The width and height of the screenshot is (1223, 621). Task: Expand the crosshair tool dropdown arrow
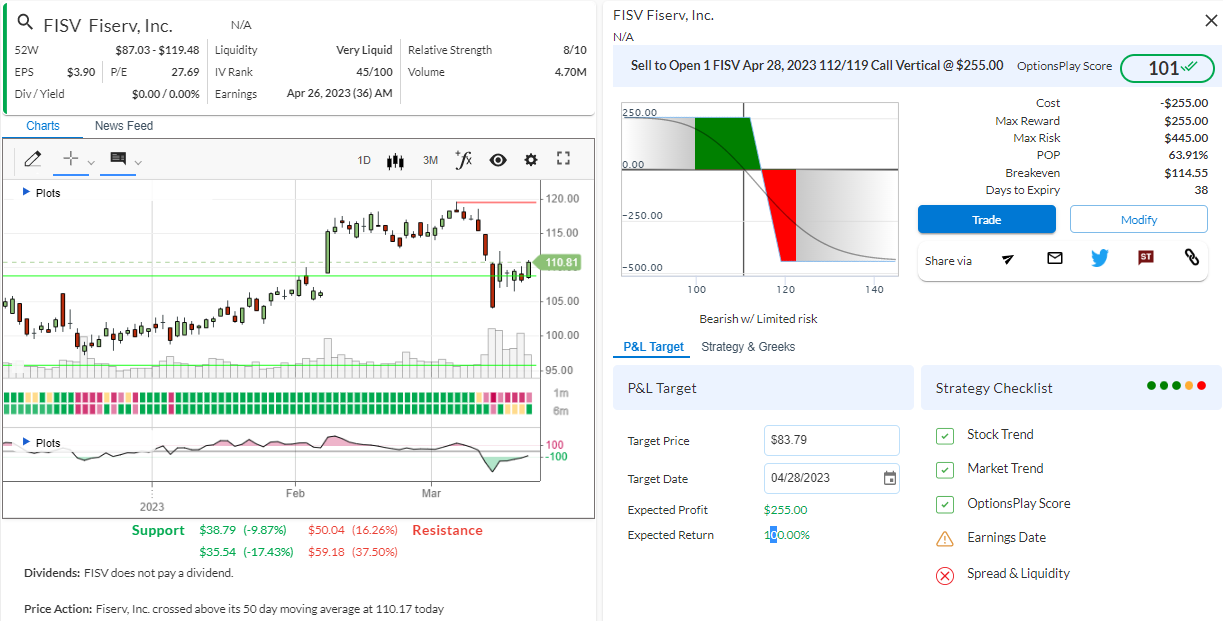click(91, 162)
